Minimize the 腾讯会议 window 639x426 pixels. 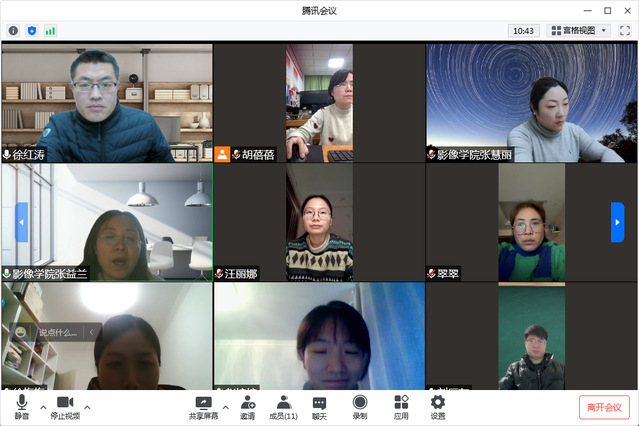588,11
